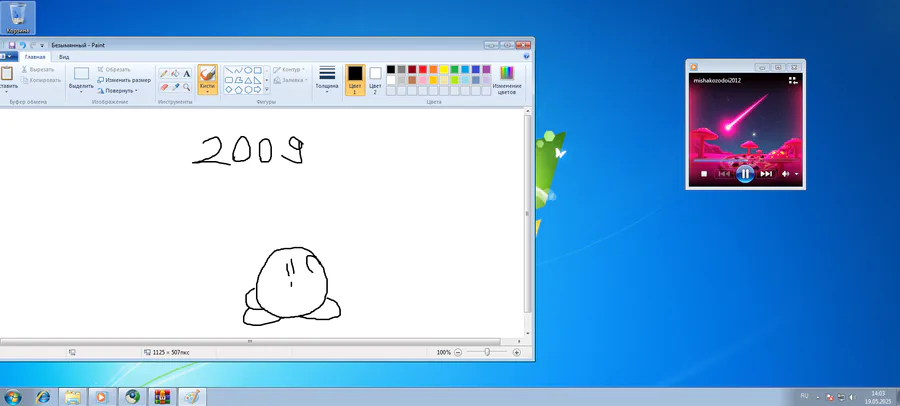Select the Eraser tool
The image size is (900, 406).
pyautogui.click(x=164, y=87)
